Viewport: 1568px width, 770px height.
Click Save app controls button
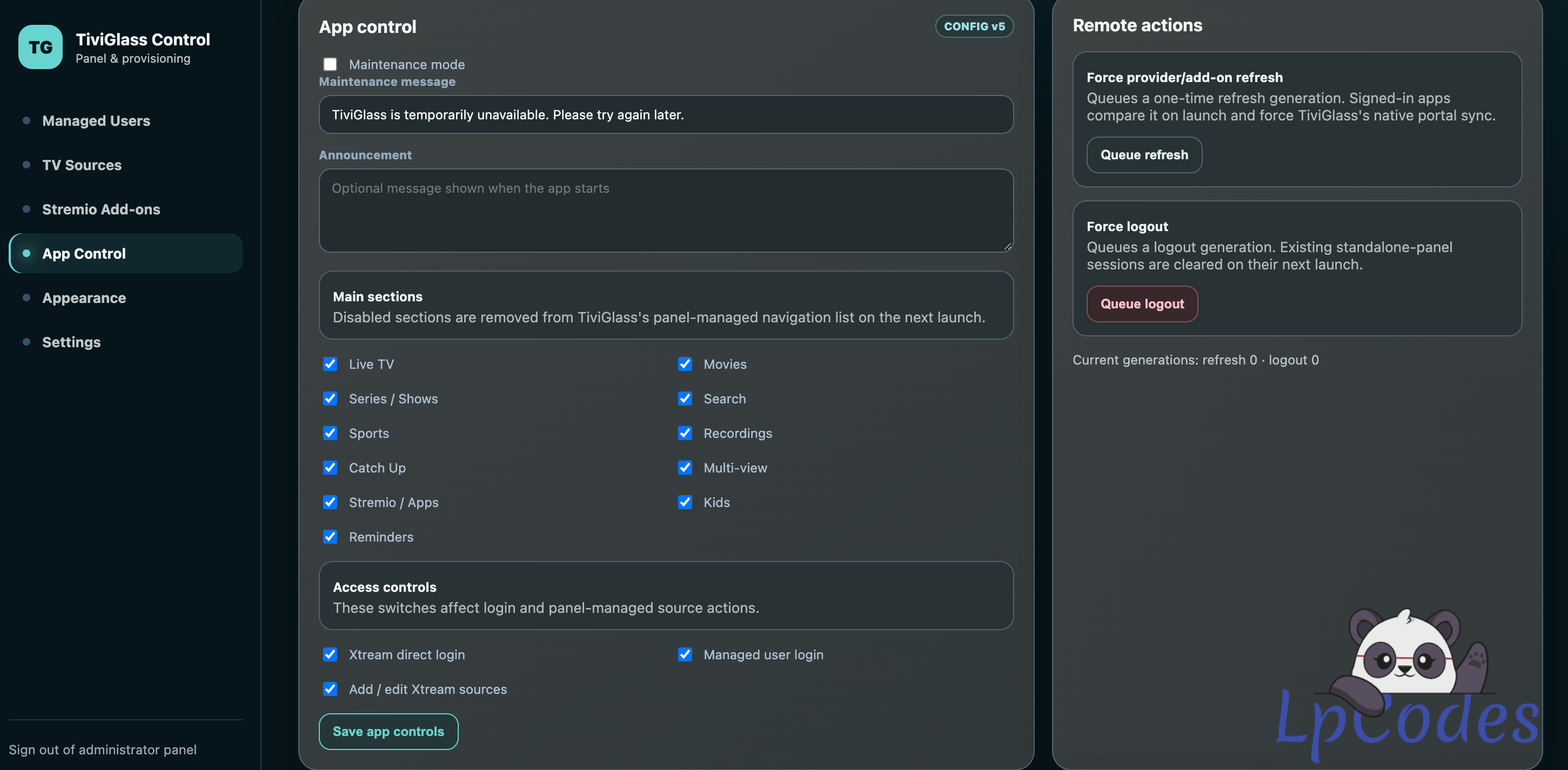(x=388, y=732)
